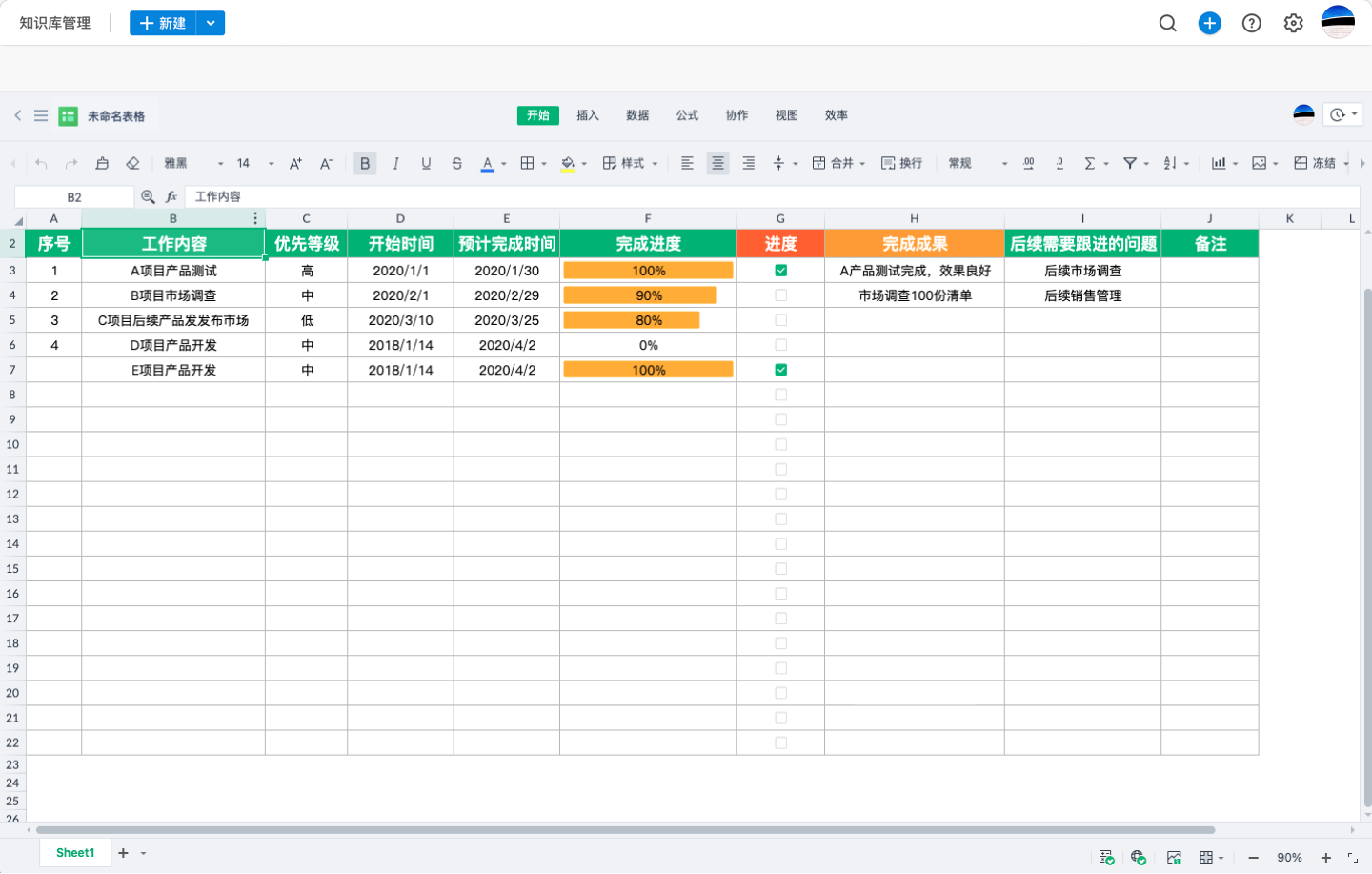Click the 100% progress bar of E项目产品开发
Screen dimensions: 1372x874
[648, 369]
